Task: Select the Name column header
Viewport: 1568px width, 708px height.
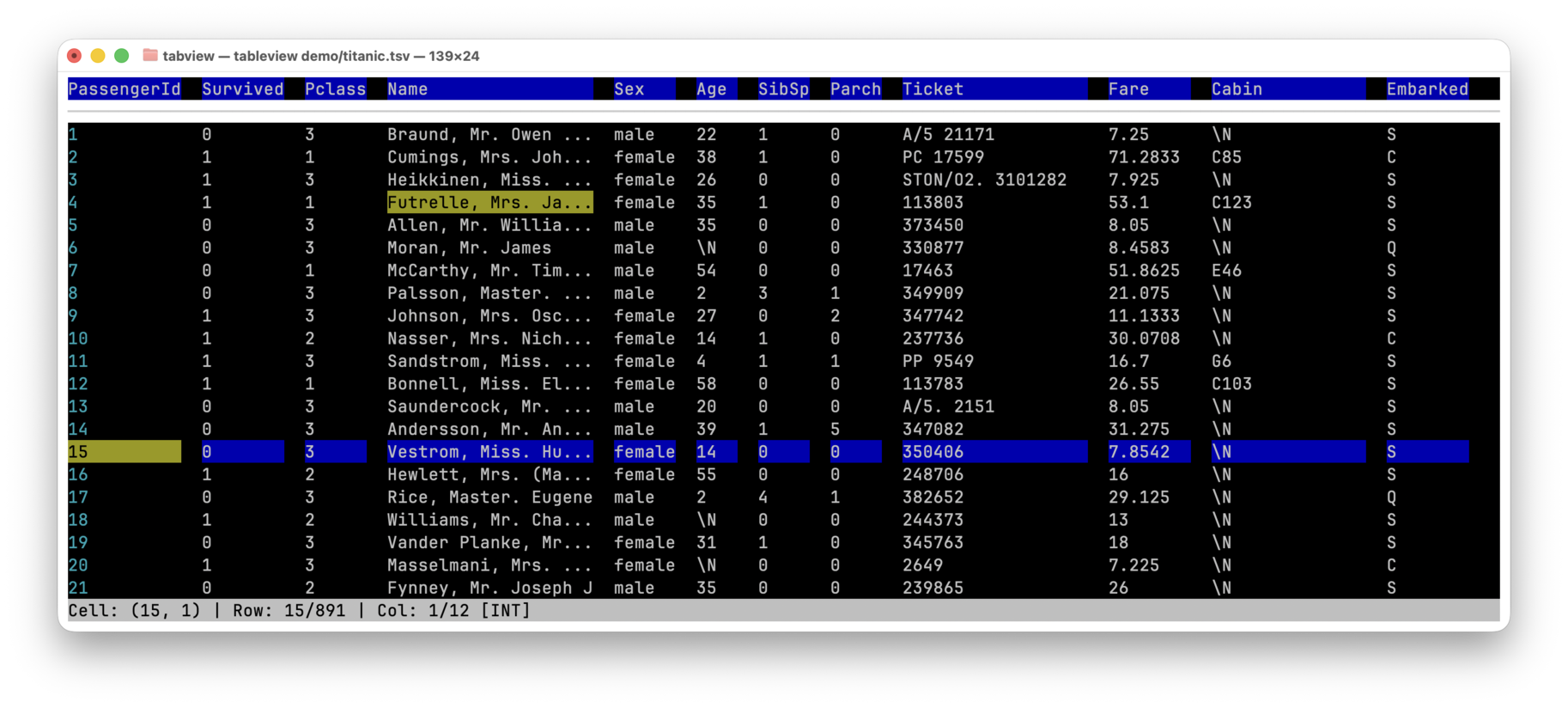Action: pos(489,88)
